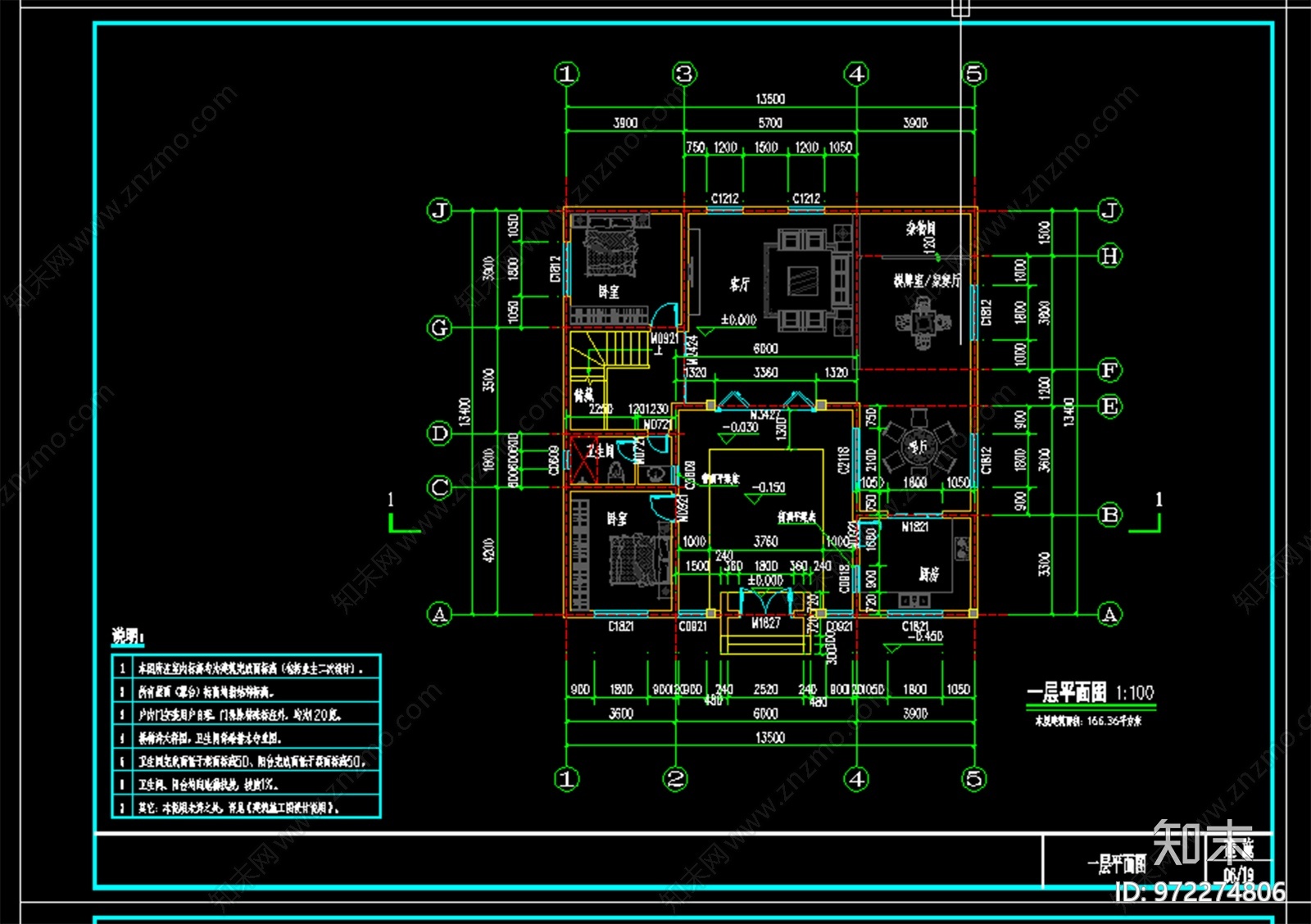
Task: Select the -0.150 elevation mark
Action: (x=768, y=487)
